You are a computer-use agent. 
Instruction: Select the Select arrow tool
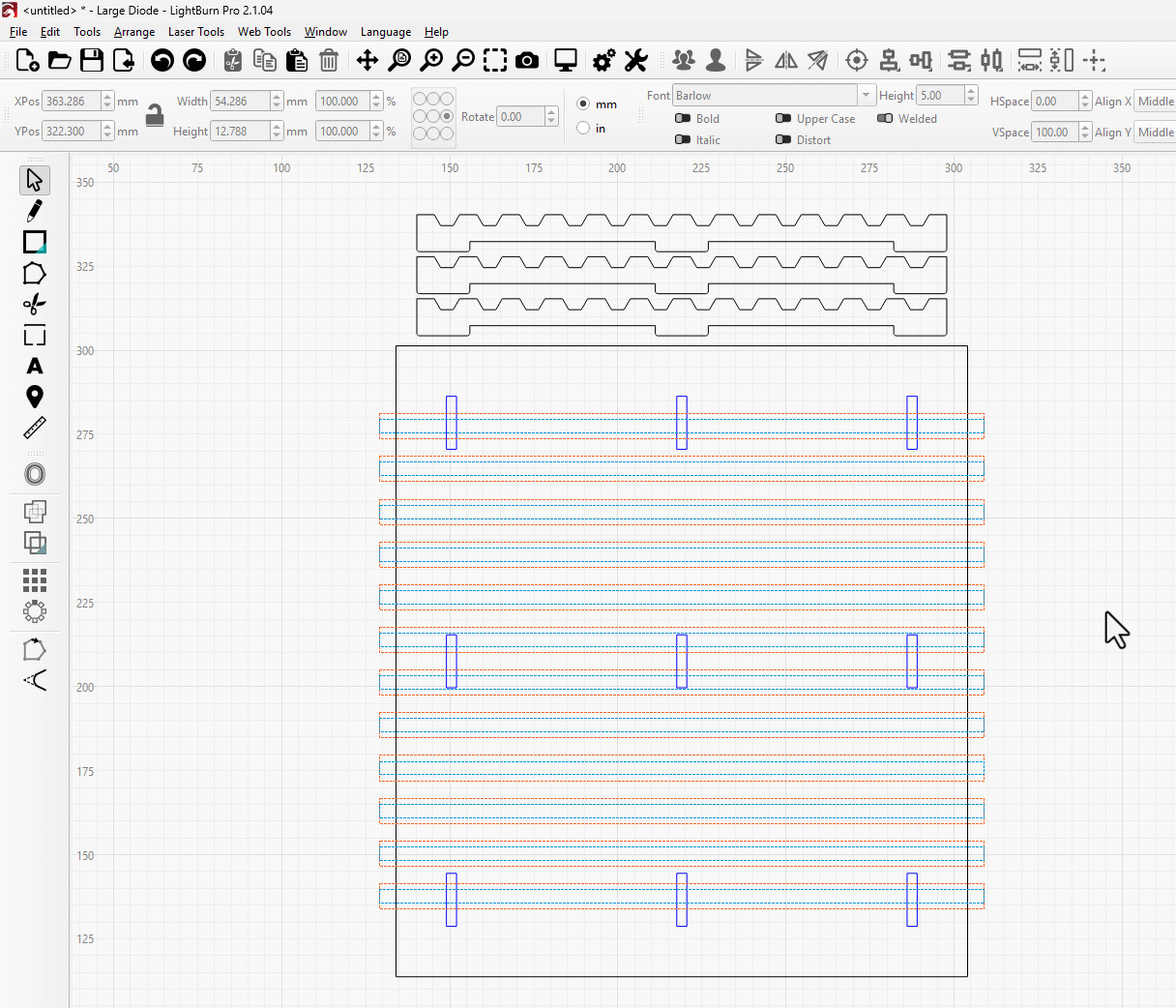click(x=35, y=180)
